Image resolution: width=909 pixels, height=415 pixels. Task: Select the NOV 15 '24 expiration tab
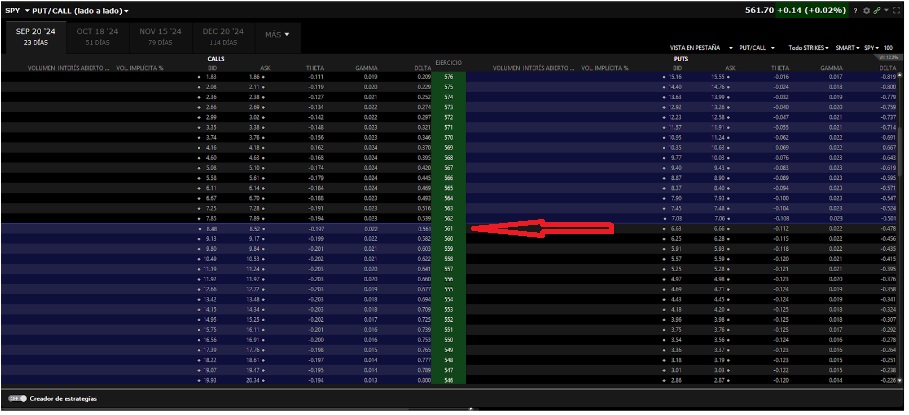click(x=160, y=35)
